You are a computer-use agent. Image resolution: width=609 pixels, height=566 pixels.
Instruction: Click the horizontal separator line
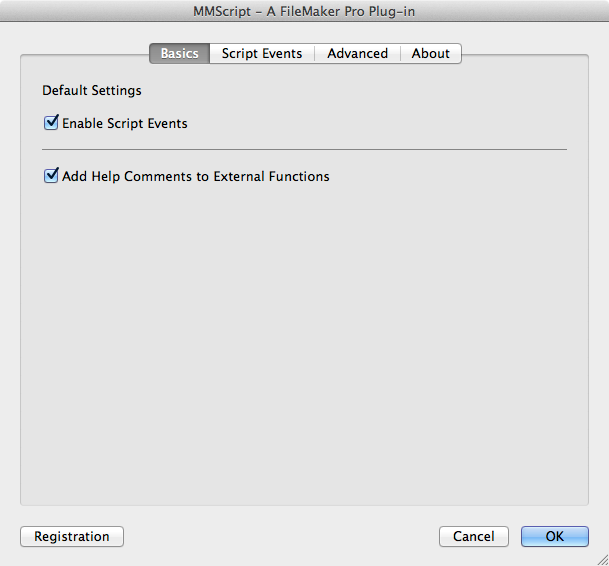pyautogui.click(x=304, y=149)
